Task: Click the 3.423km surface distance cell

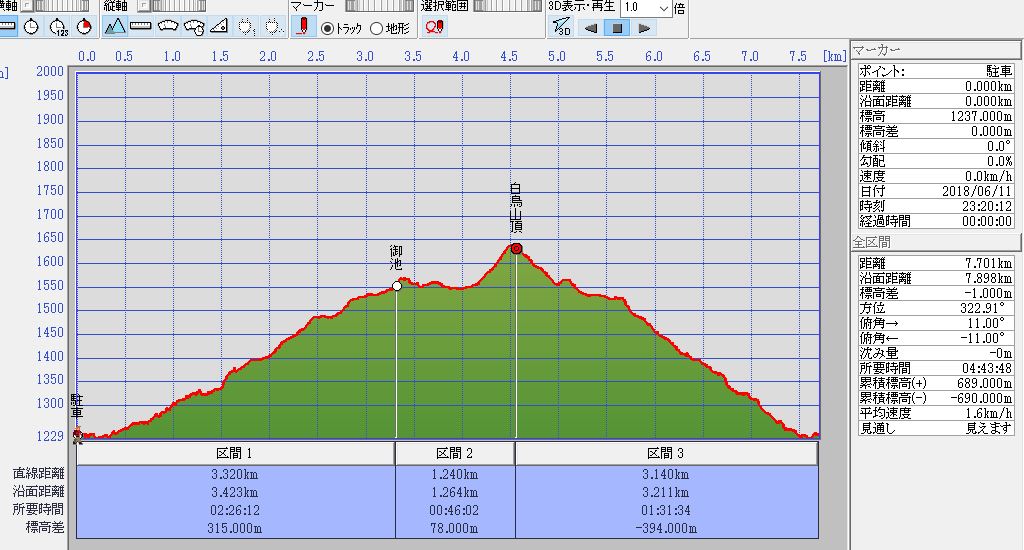Action: [234, 493]
